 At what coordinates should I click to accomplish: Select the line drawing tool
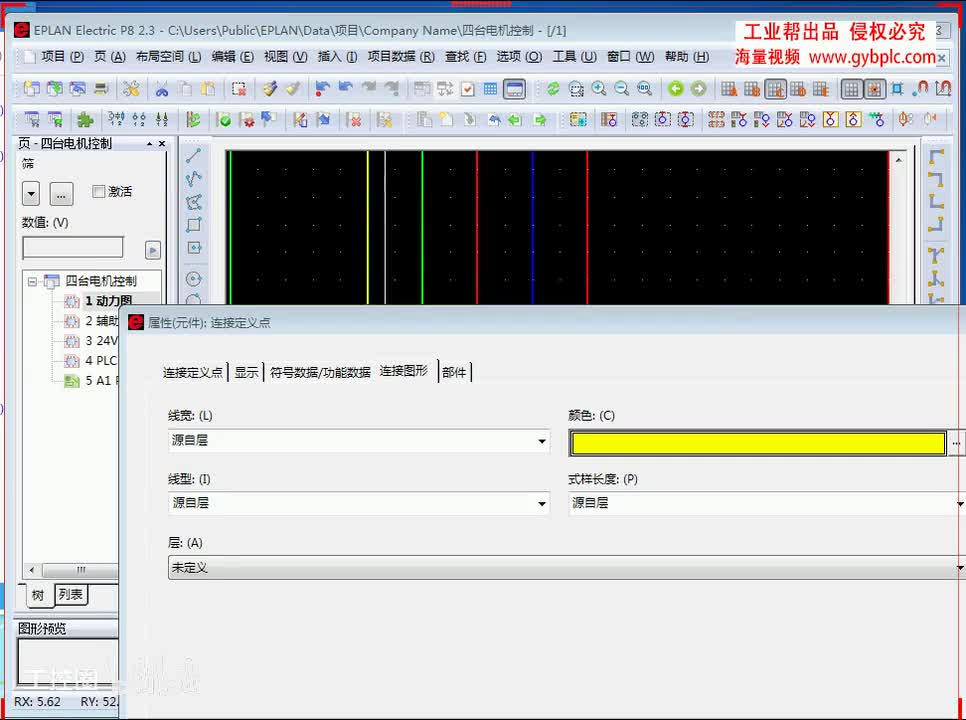[x=193, y=156]
